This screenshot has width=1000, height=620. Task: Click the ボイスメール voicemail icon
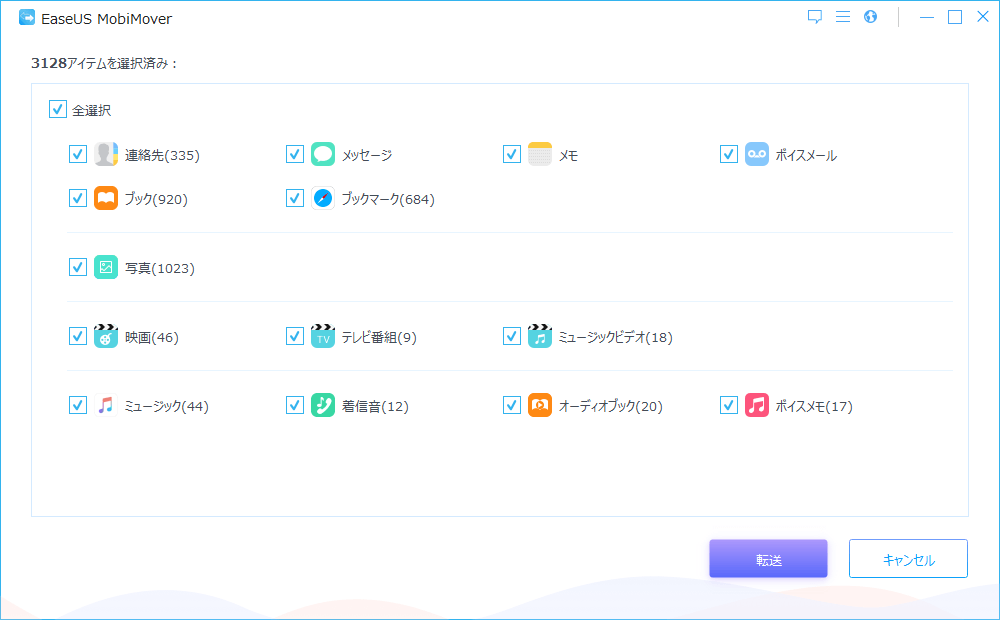pyautogui.click(x=756, y=154)
